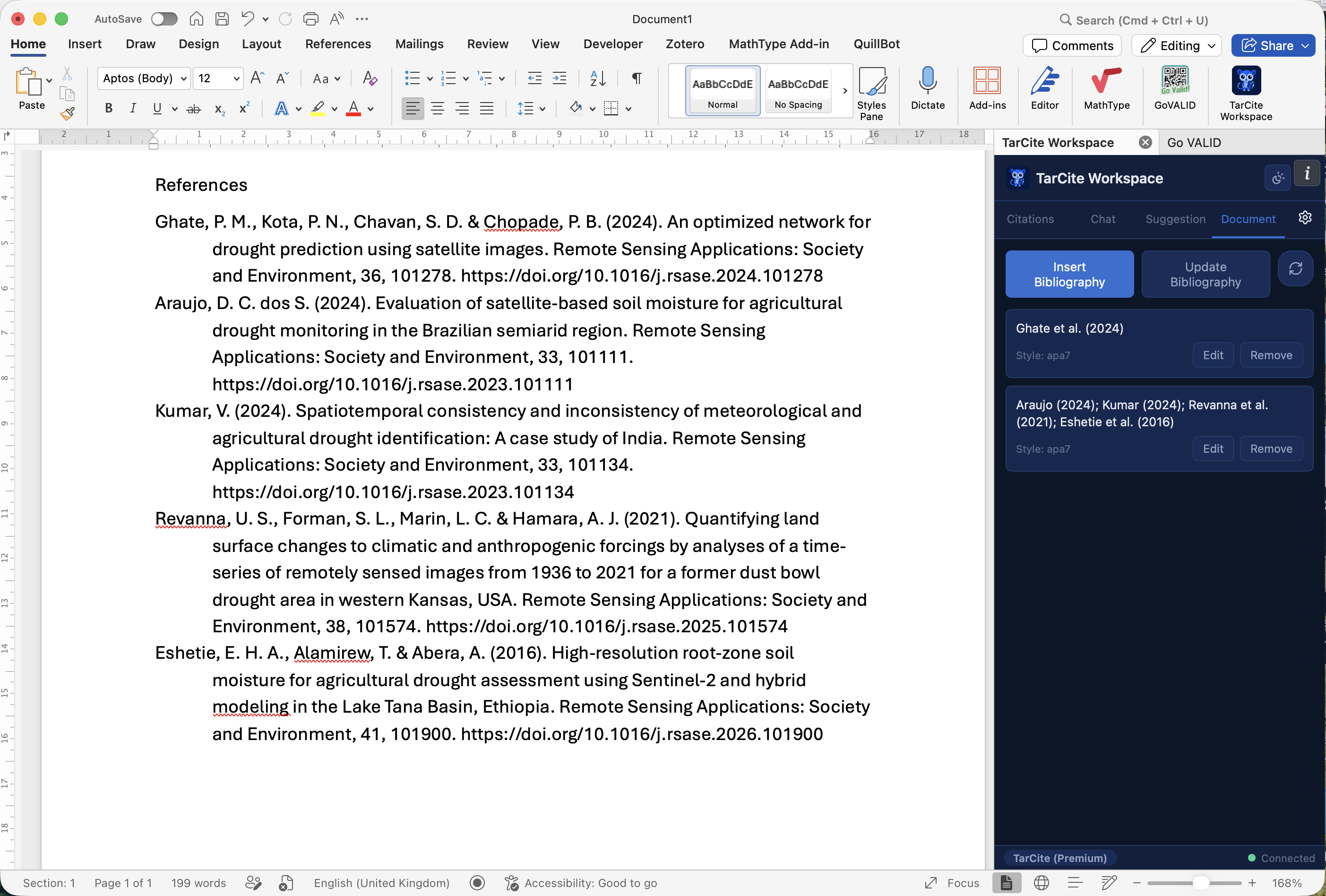Open the MathType add-in
Image resolution: width=1326 pixels, height=896 pixels.
(x=1106, y=88)
